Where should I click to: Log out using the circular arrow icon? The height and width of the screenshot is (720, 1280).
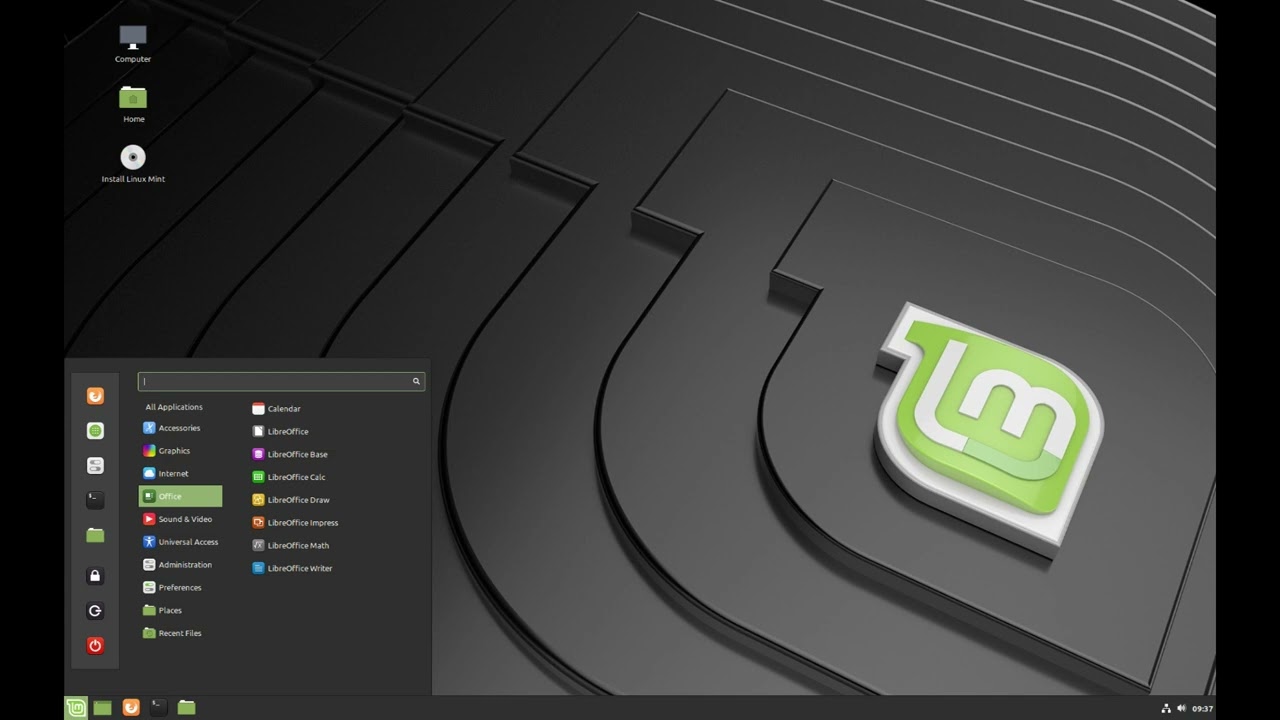[x=95, y=611]
